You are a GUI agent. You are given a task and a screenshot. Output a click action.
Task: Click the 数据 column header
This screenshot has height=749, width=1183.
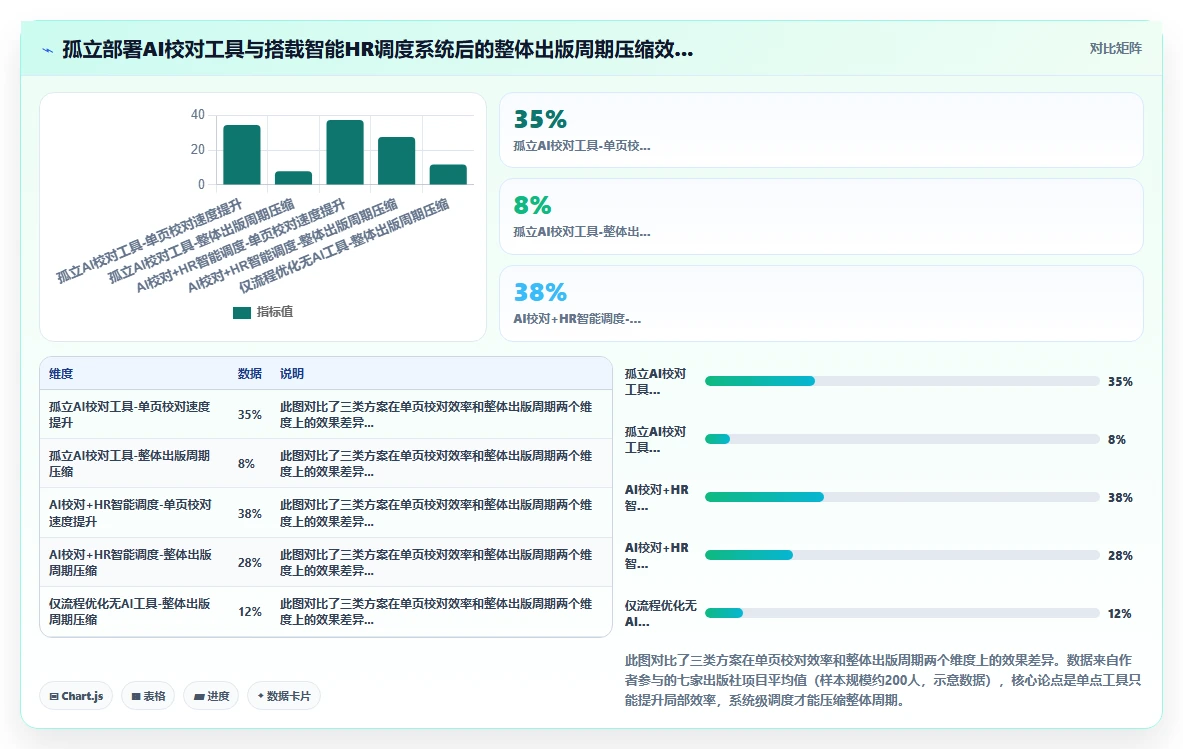(250, 373)
